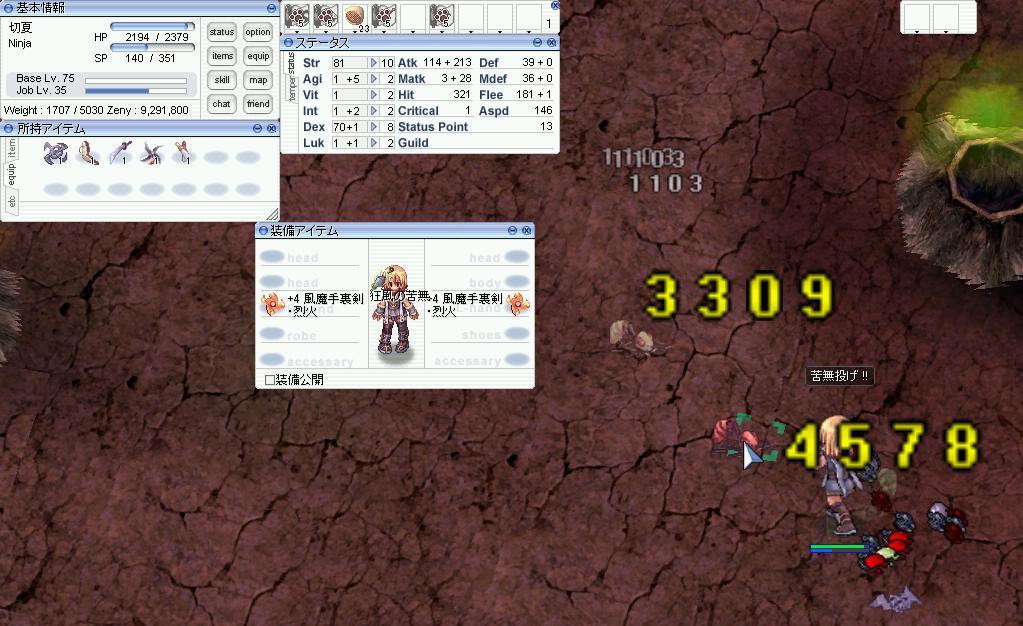
Task: Use the paw scroll right of the food item
Action: point(384,17)
